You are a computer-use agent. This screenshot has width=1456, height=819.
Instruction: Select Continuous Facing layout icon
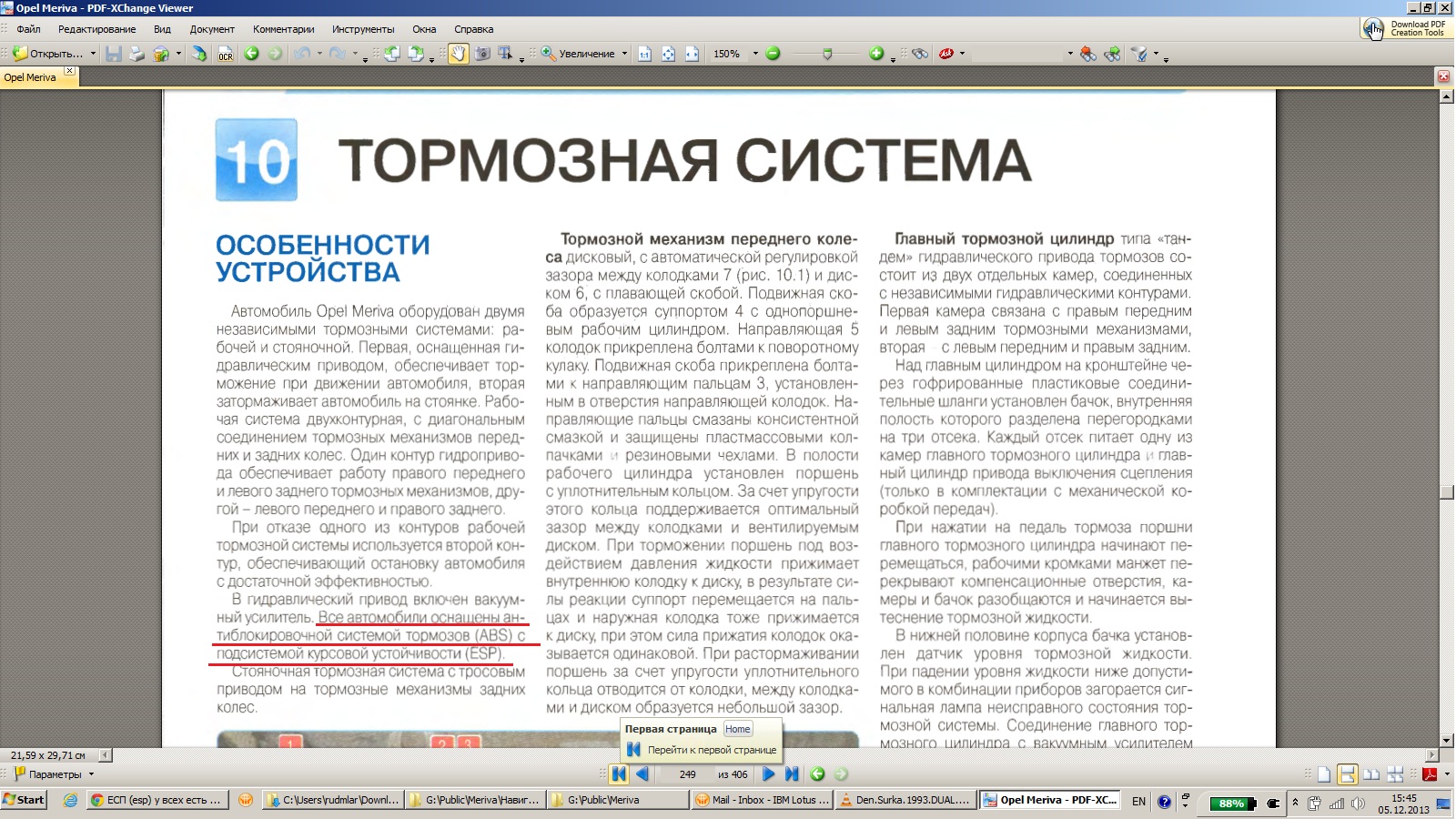[x=1395, y=774]
